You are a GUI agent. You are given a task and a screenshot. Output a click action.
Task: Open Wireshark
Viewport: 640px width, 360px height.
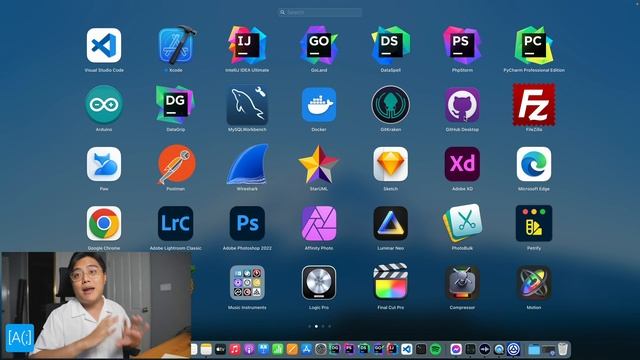pyautogui.click(x=247, y=164)
